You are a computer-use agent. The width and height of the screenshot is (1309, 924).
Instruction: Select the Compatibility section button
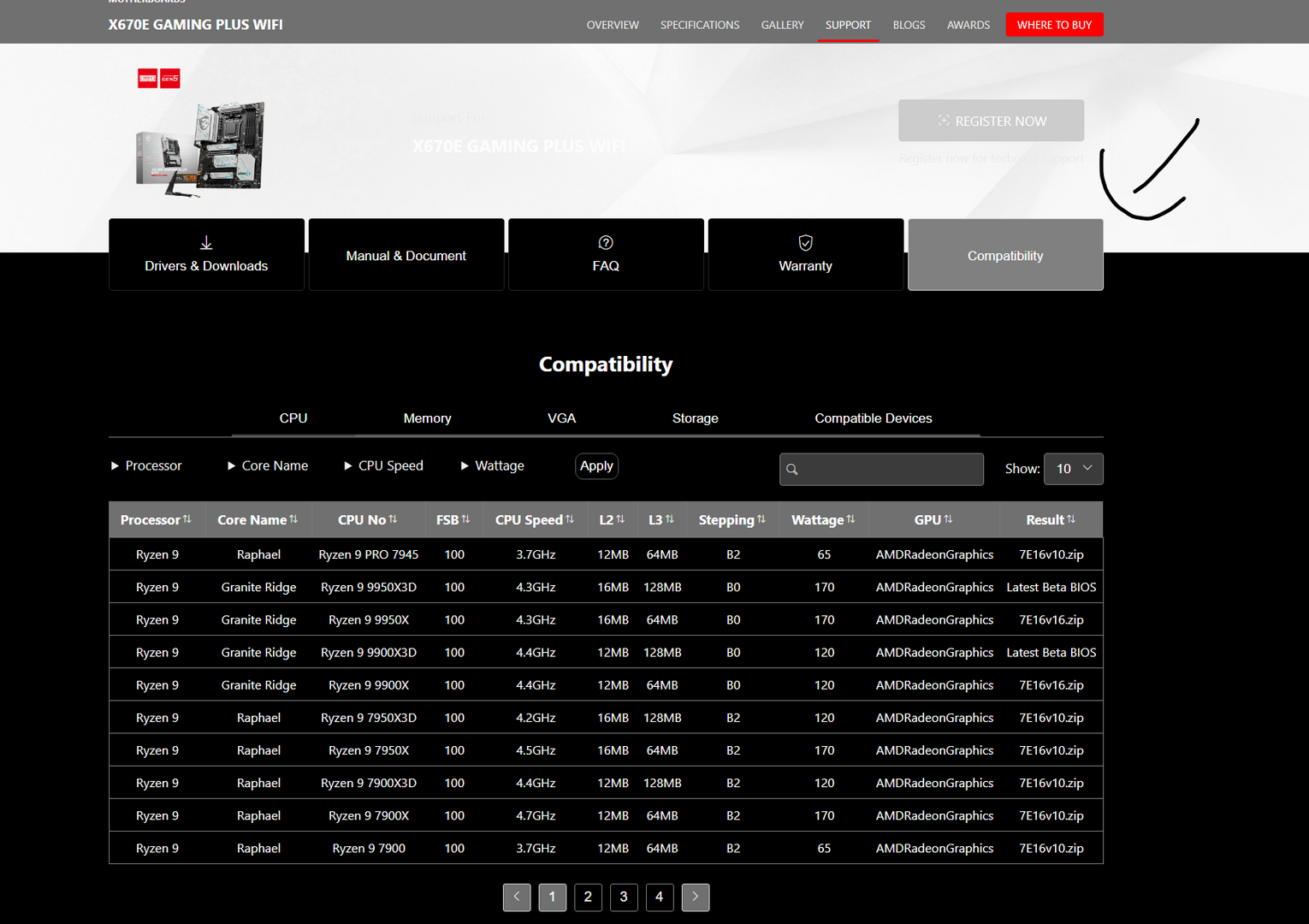pyautogui.click(x=1005, y=255)
